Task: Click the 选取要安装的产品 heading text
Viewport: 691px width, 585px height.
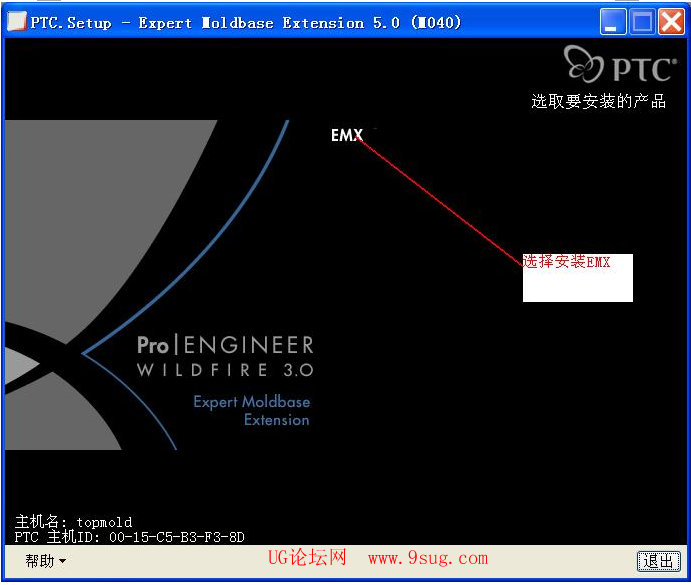Action: (x=598, y=101)
